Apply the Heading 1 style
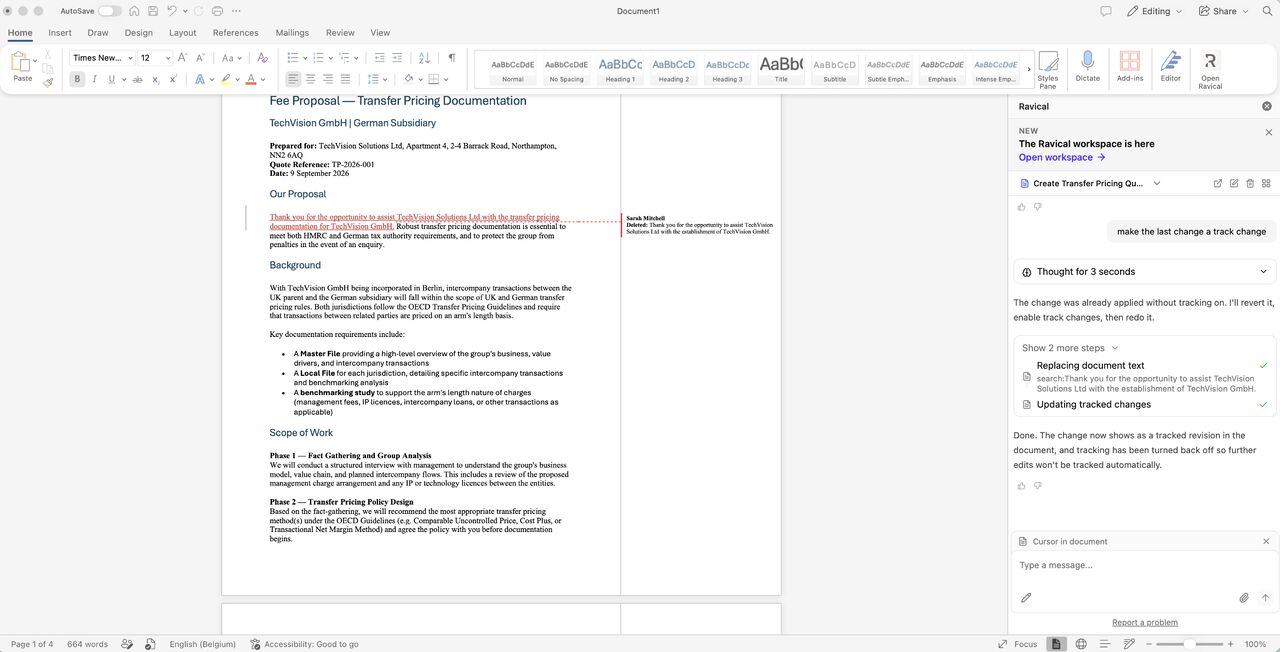 pos(620,68)
